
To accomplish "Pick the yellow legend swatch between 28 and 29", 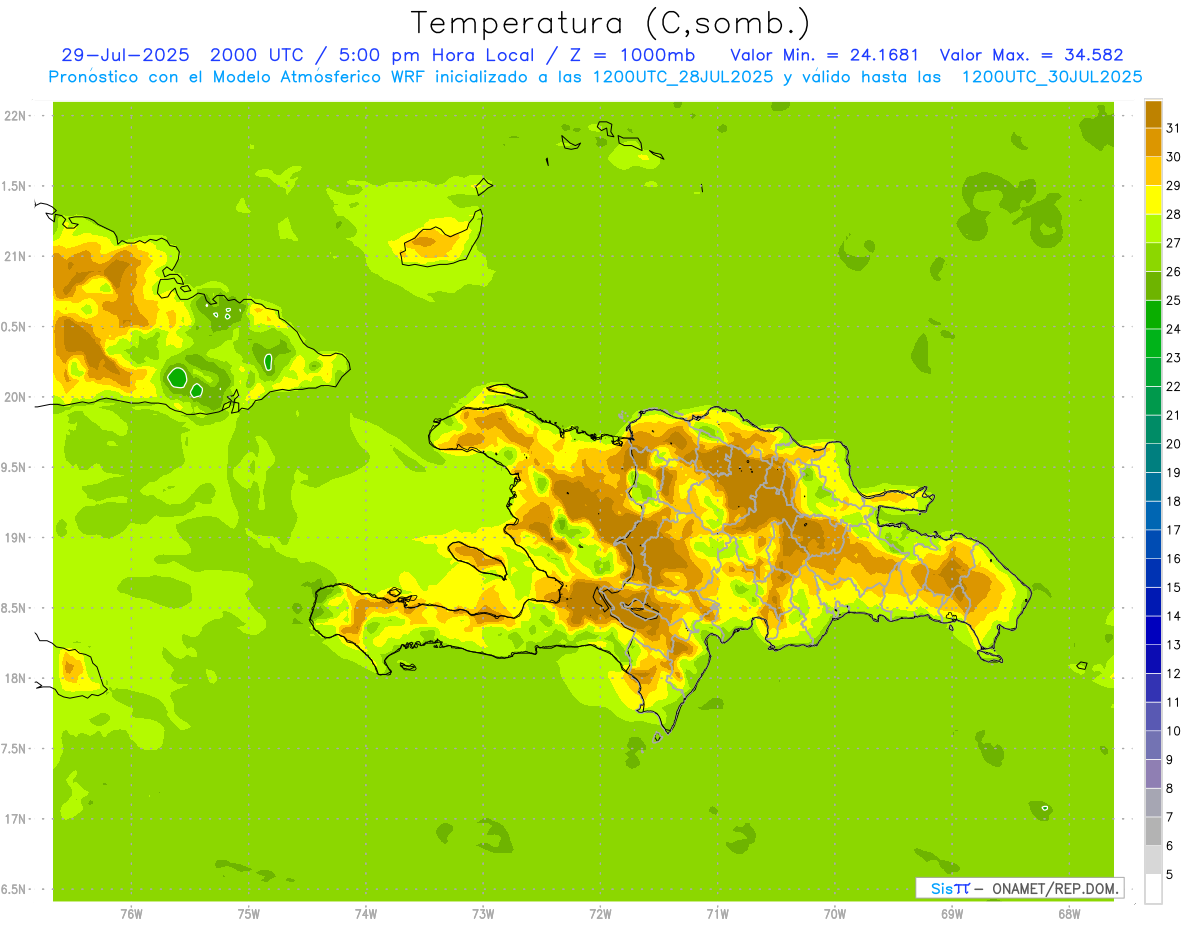I will pyautogui.click(x=1153, y=199).
